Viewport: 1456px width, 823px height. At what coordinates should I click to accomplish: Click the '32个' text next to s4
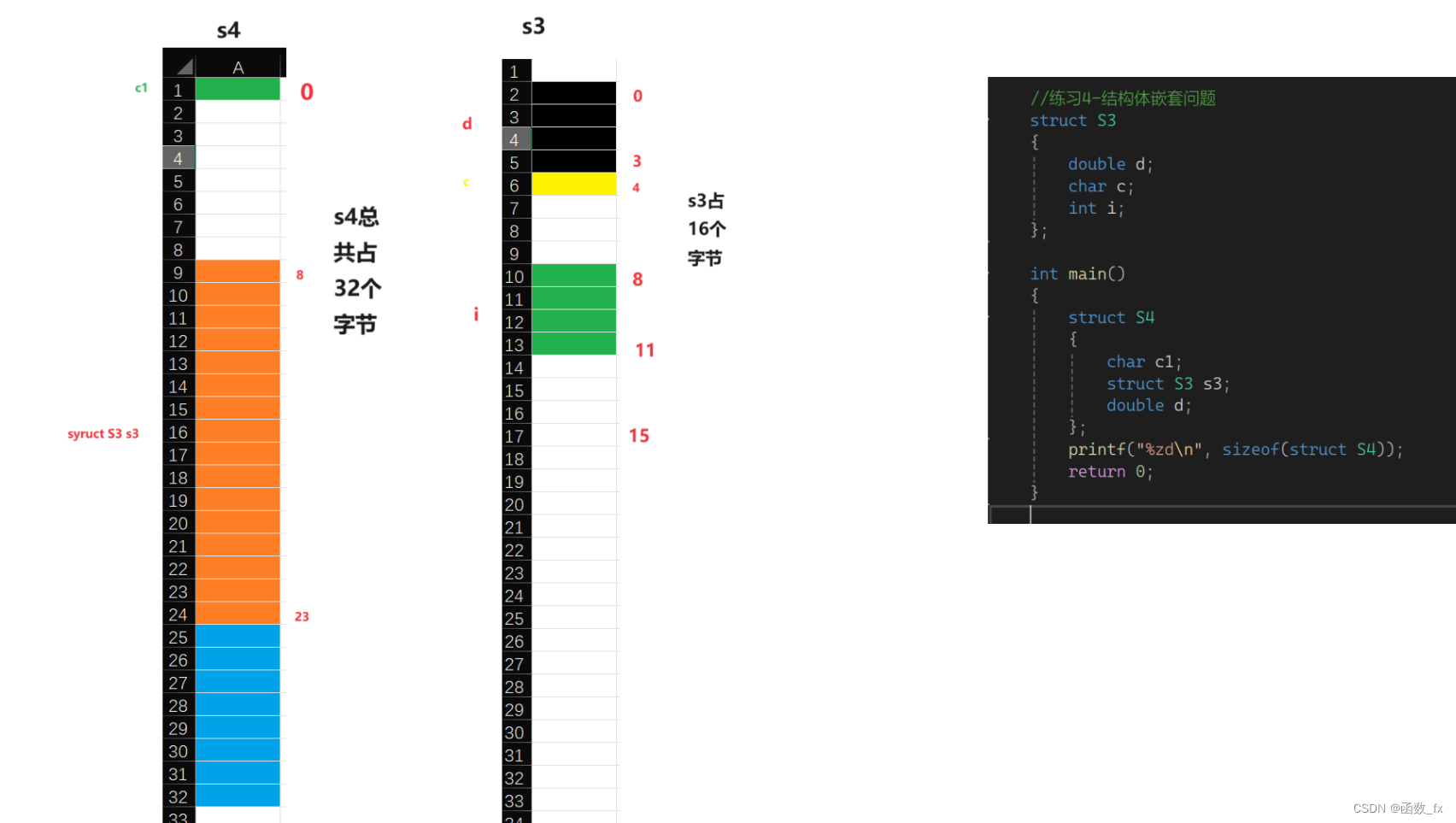tap(357, 288)
